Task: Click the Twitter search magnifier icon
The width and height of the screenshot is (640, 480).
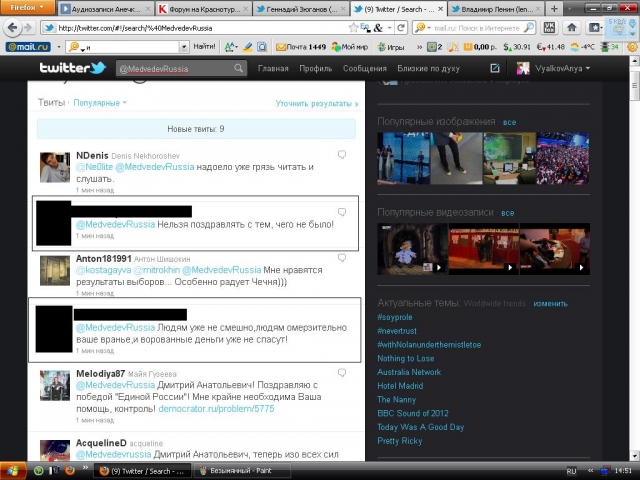Action: (239, 68)
